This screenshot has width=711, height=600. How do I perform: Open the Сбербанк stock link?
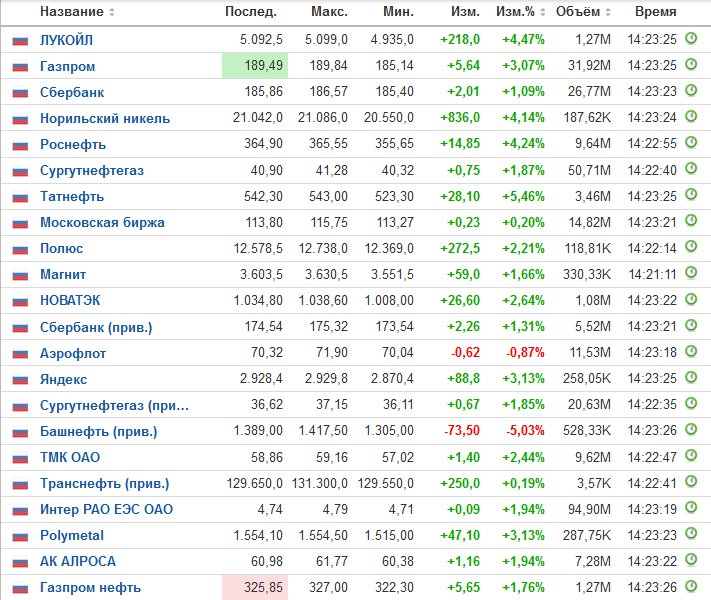pos(72,92)
